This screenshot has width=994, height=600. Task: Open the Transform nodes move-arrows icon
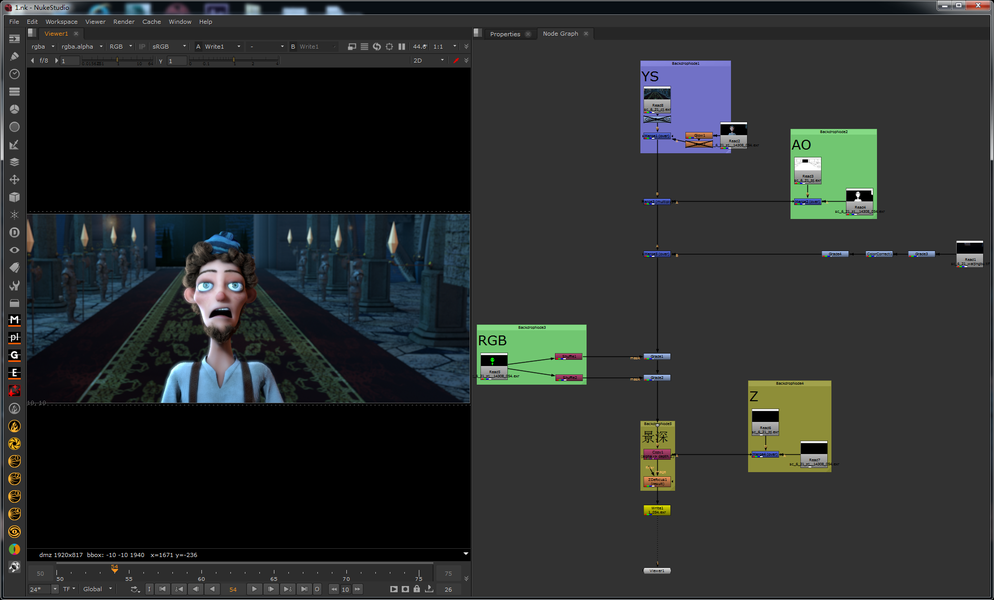pyautogui.click(x=14, y=179)
